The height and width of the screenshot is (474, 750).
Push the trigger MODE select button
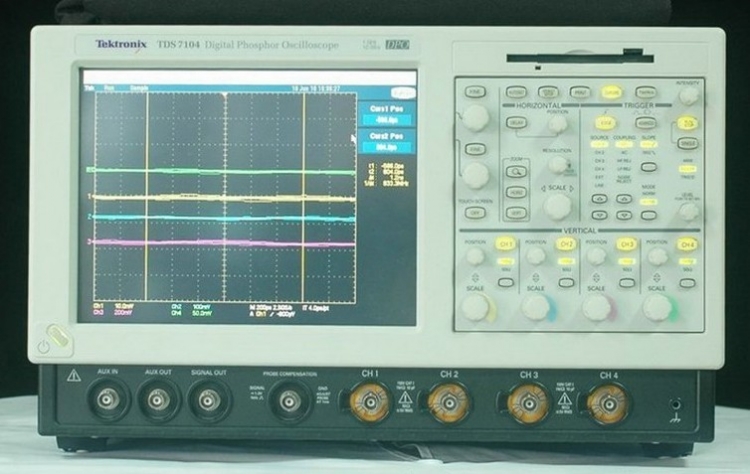click(x=649, y=215)
